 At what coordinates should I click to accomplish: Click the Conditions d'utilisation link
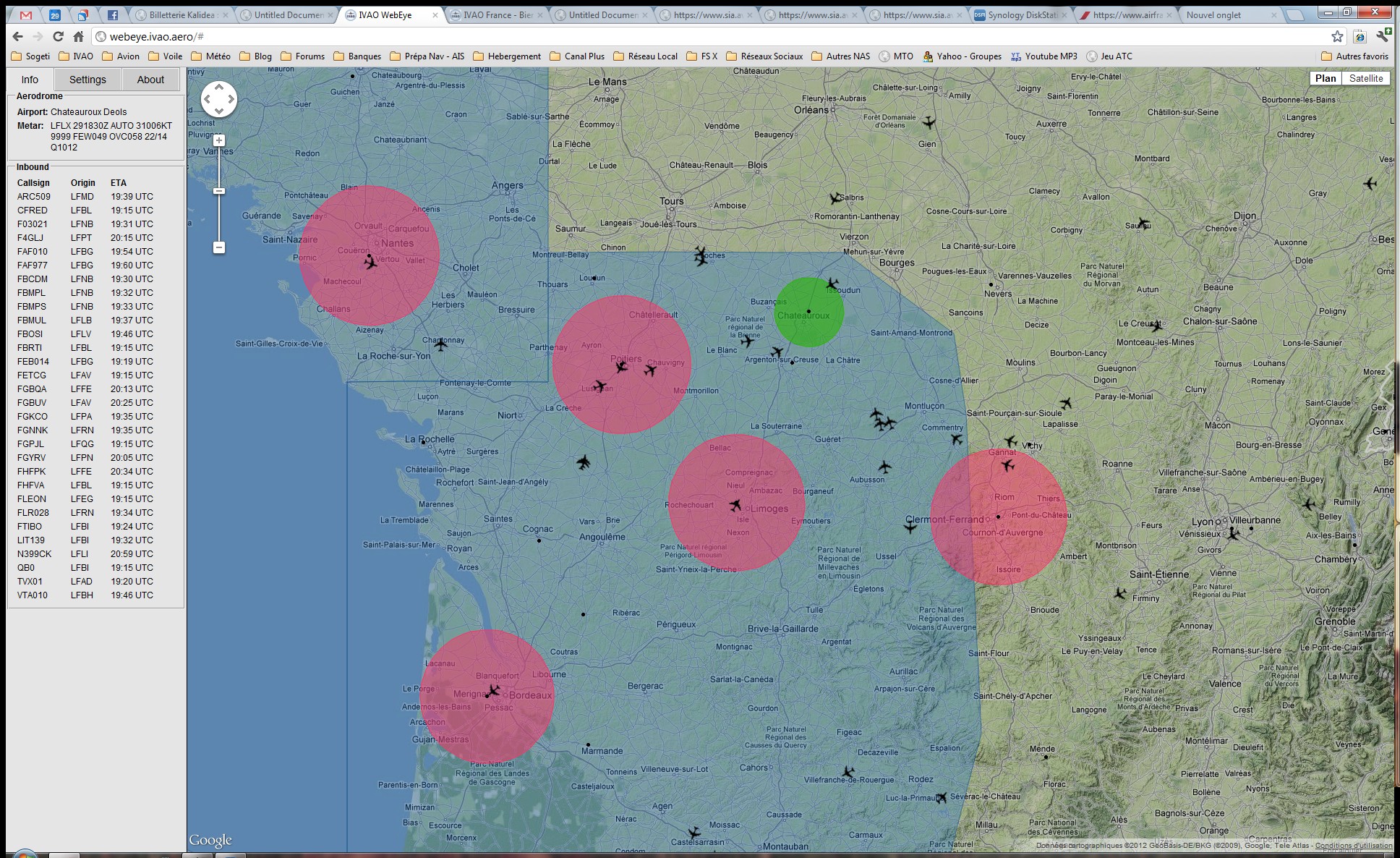click(1353, 845)
